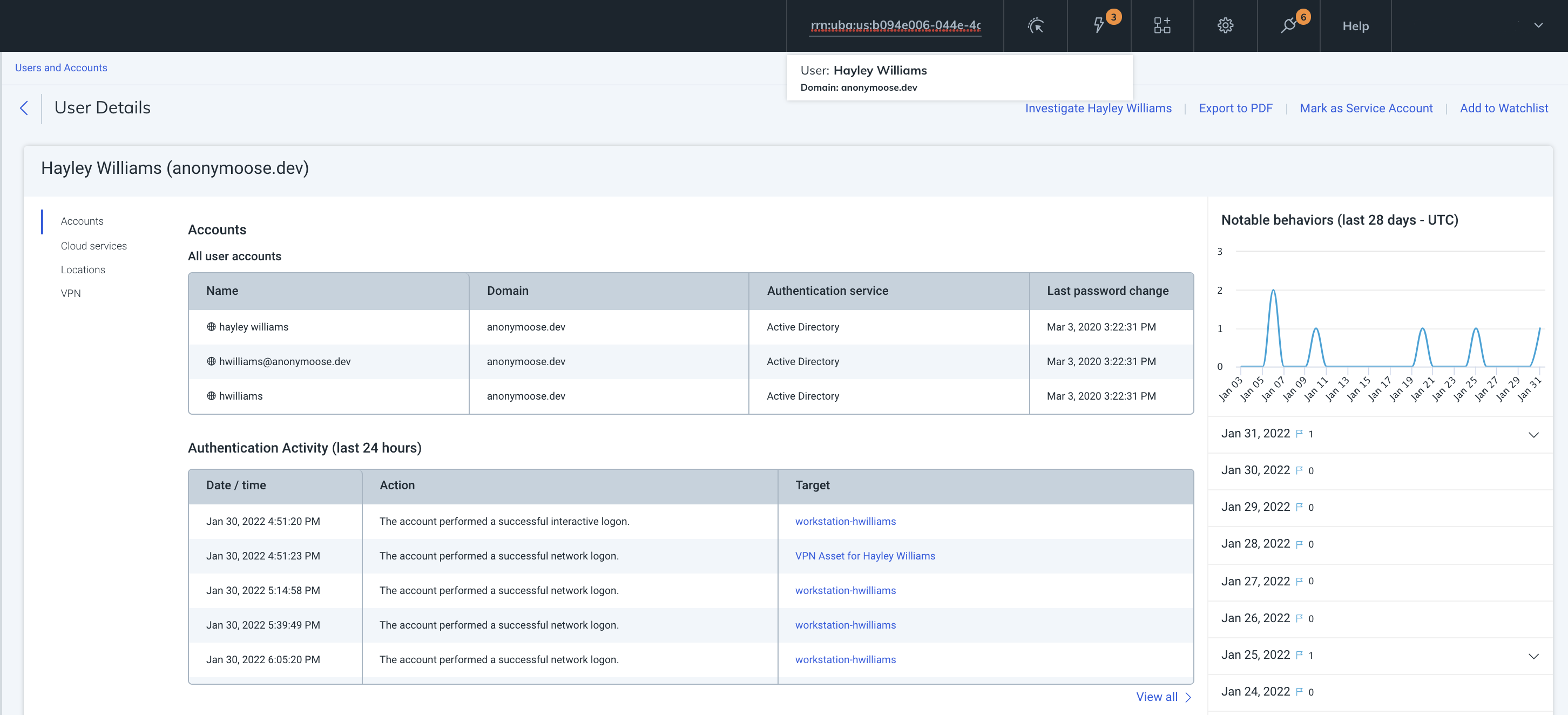Expand the Jan 25, 2022 behaviors row

[1533, 656]
